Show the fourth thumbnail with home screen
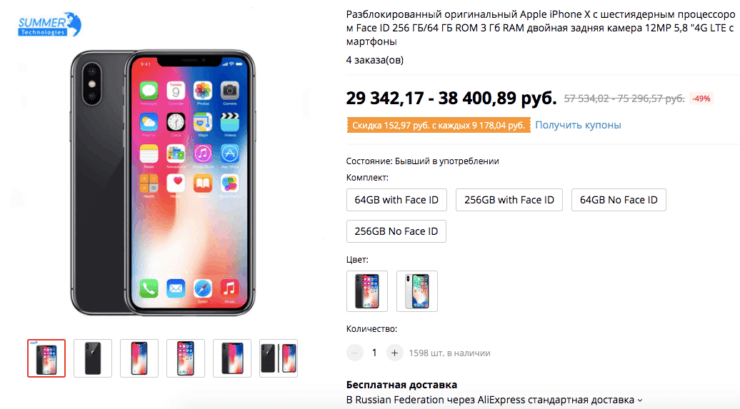The image size is (740, 409). 185,358
